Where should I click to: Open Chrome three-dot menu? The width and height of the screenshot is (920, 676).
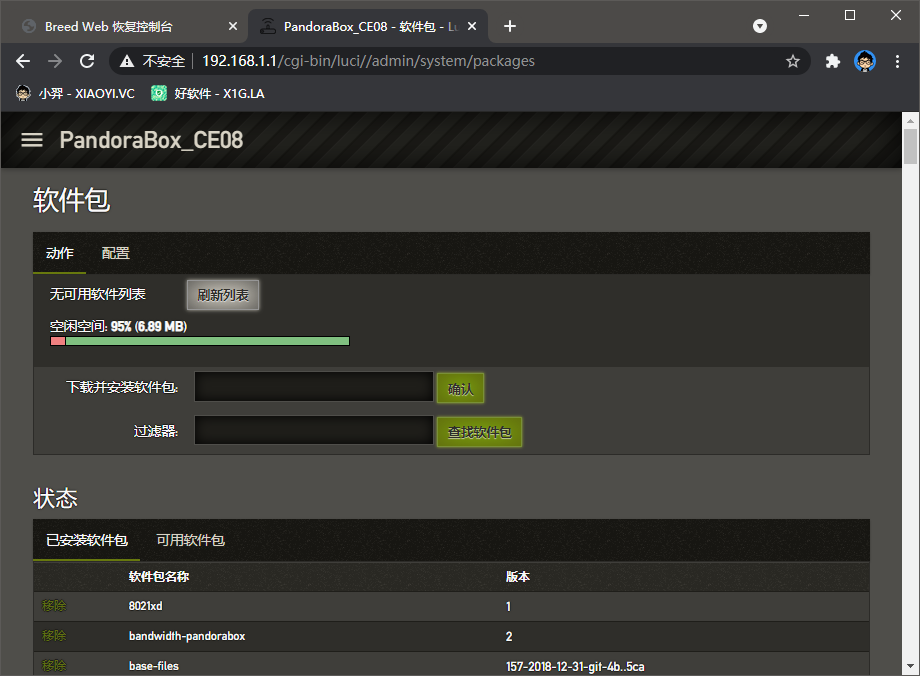pos(897,61)
